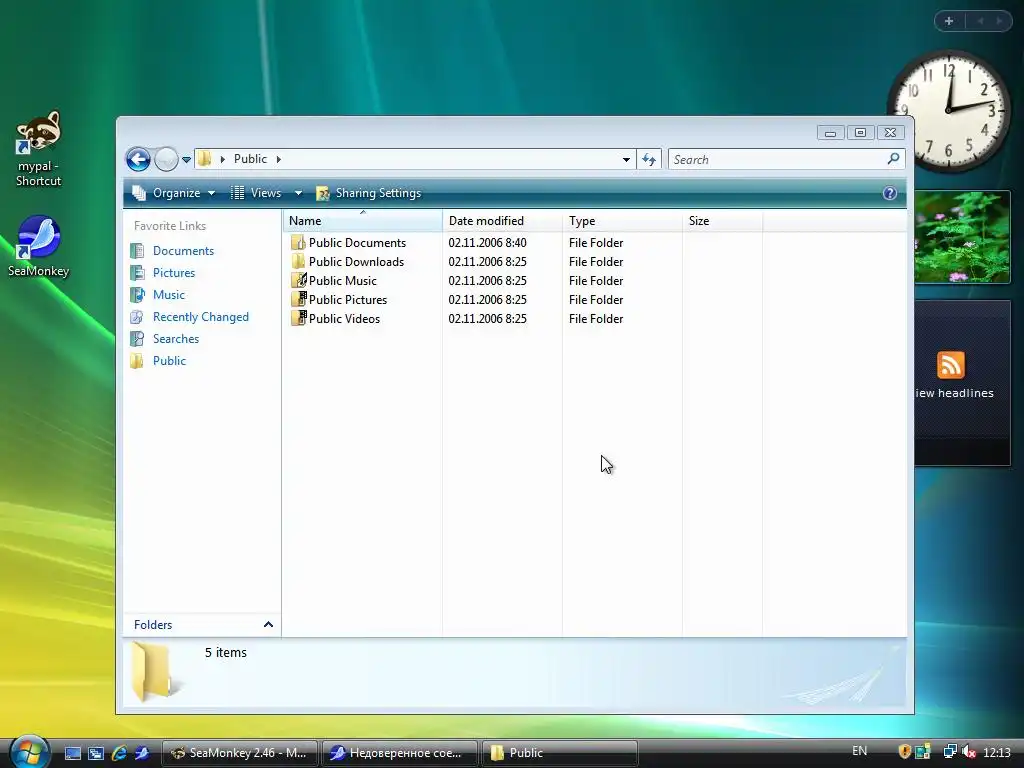Select the Public Documents folder icon
The image size is (1024, 768).
pyautogui.click(x=298, y=242)
